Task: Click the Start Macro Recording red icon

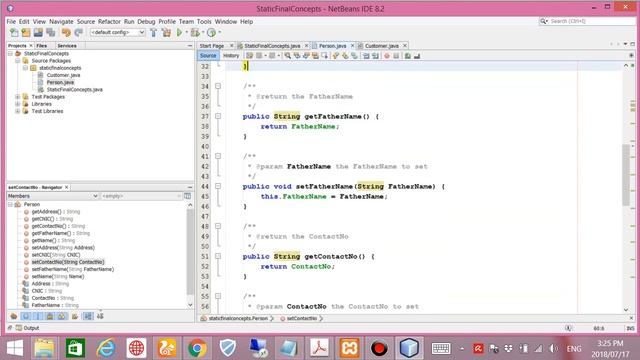Action: pos(387,56)
